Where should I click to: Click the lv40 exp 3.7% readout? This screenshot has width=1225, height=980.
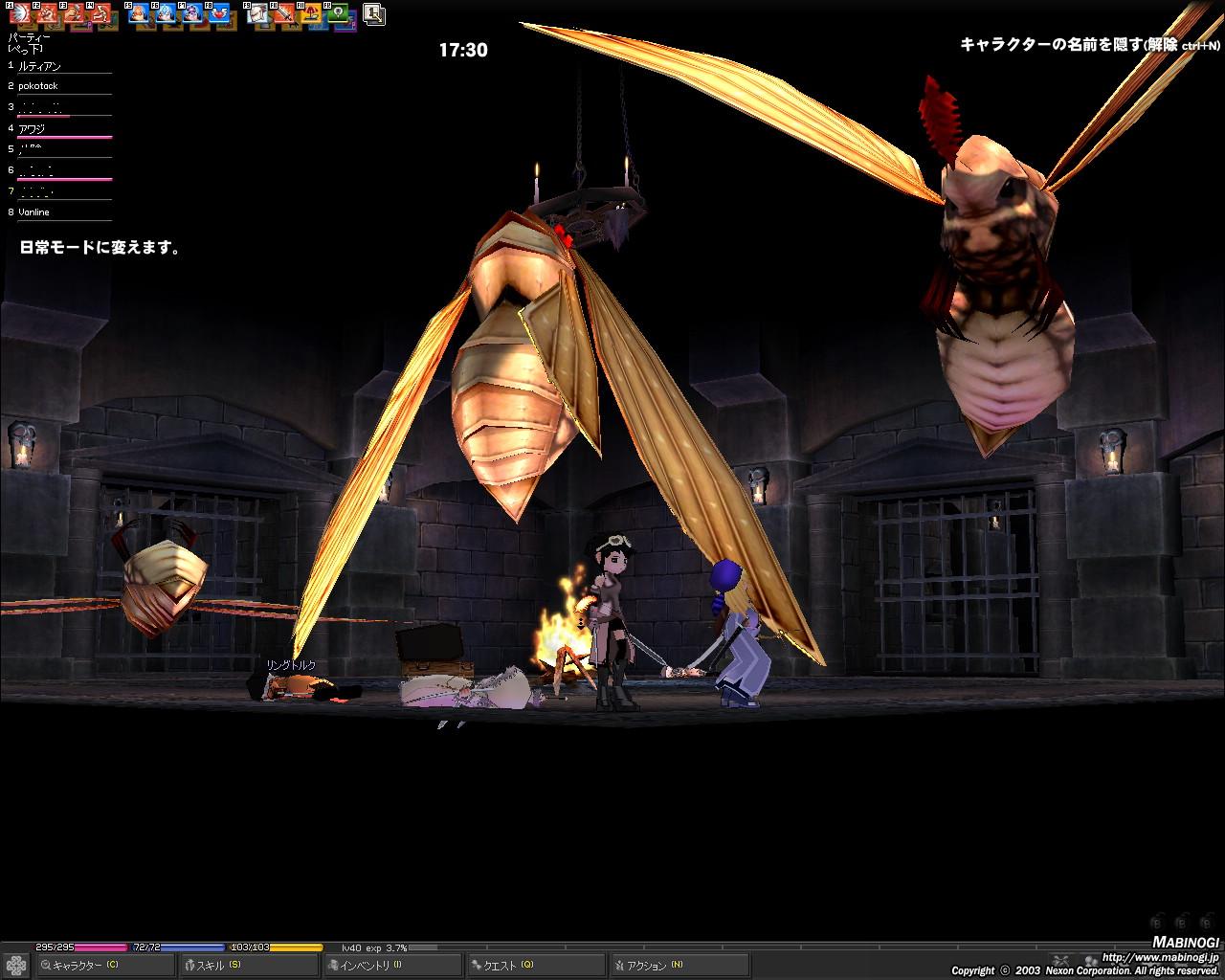[374, 947]
